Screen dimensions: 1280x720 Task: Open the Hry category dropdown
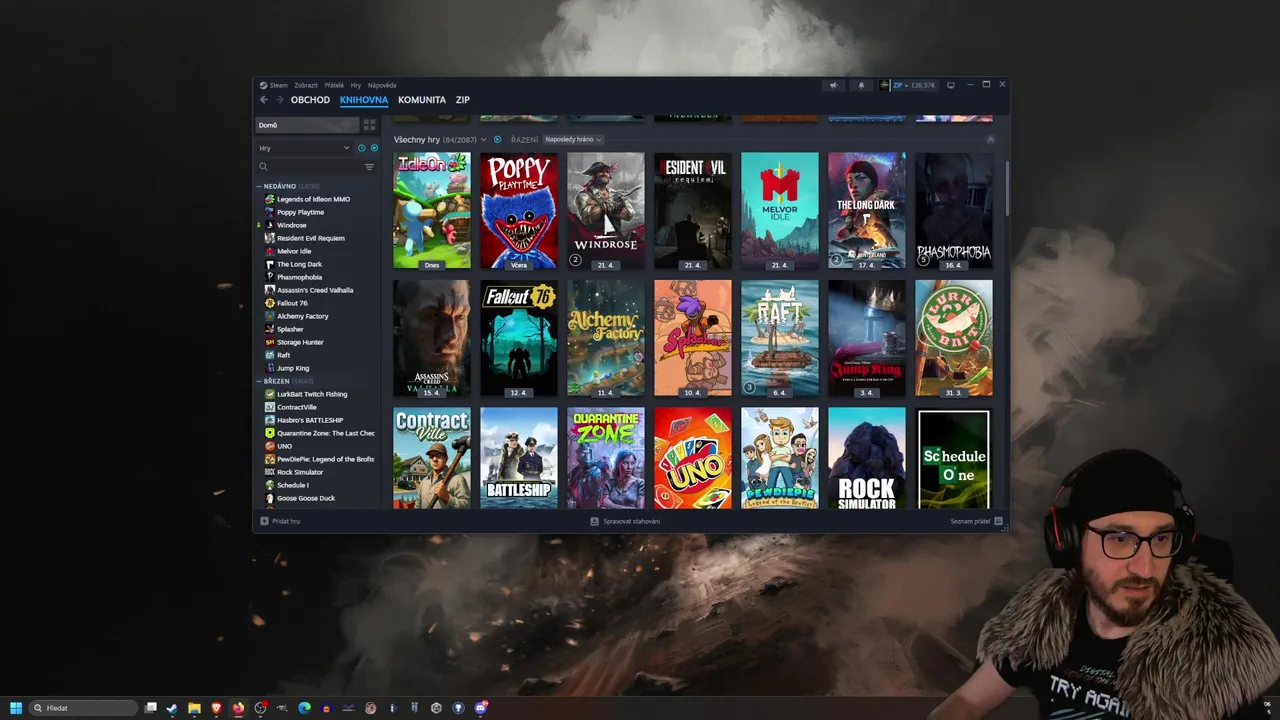pos(304,148)
